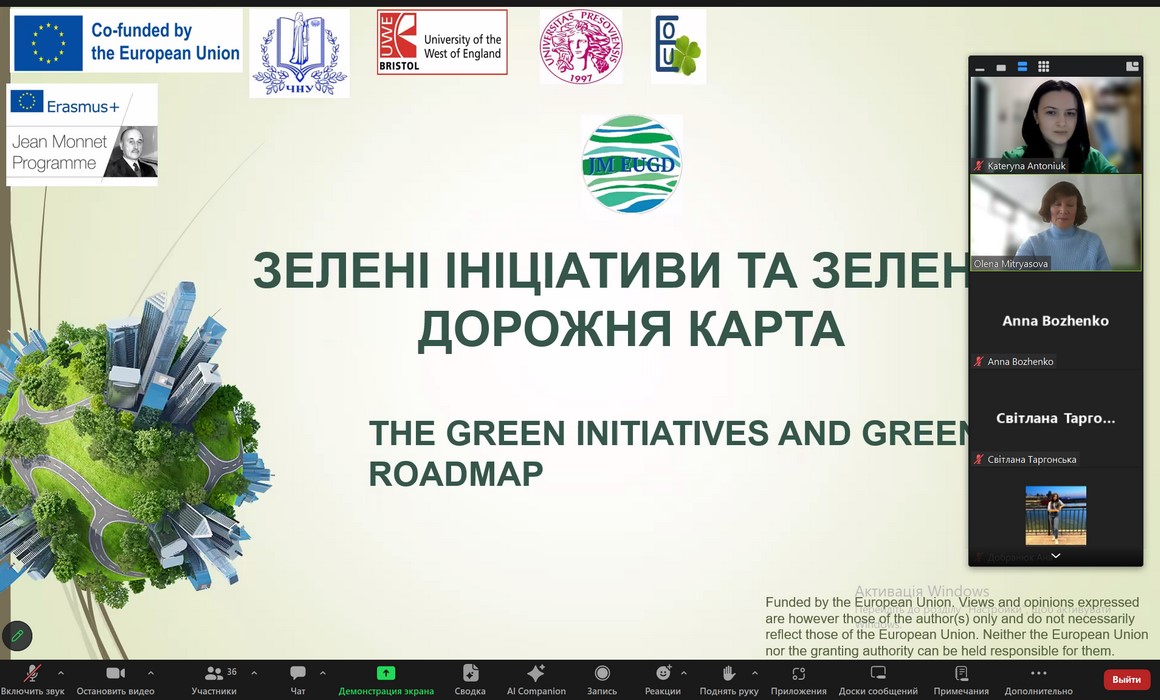Viewport: 1160px width, 700px height.
Task: Select Olena Mitryasova's video thumbnail
Action: pyautogui.click(x=1055, y=223)
